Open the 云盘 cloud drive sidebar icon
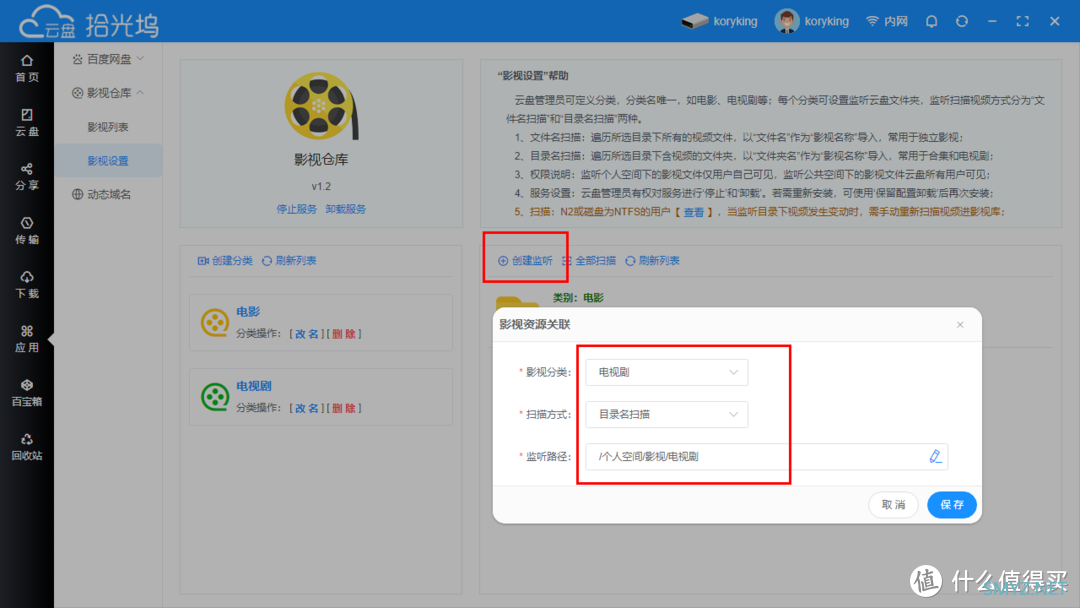The image size is (1080, 608). pyautogui.click(x=27, y=122)
